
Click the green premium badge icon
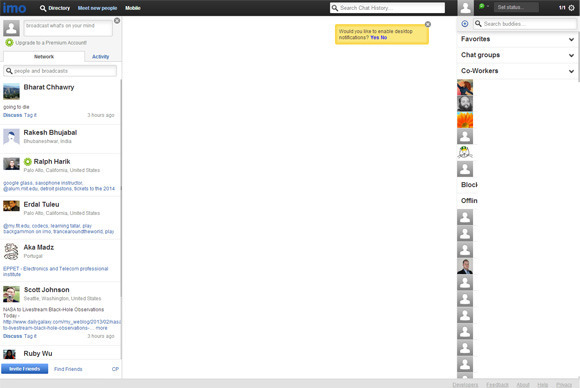pos(9,43)
